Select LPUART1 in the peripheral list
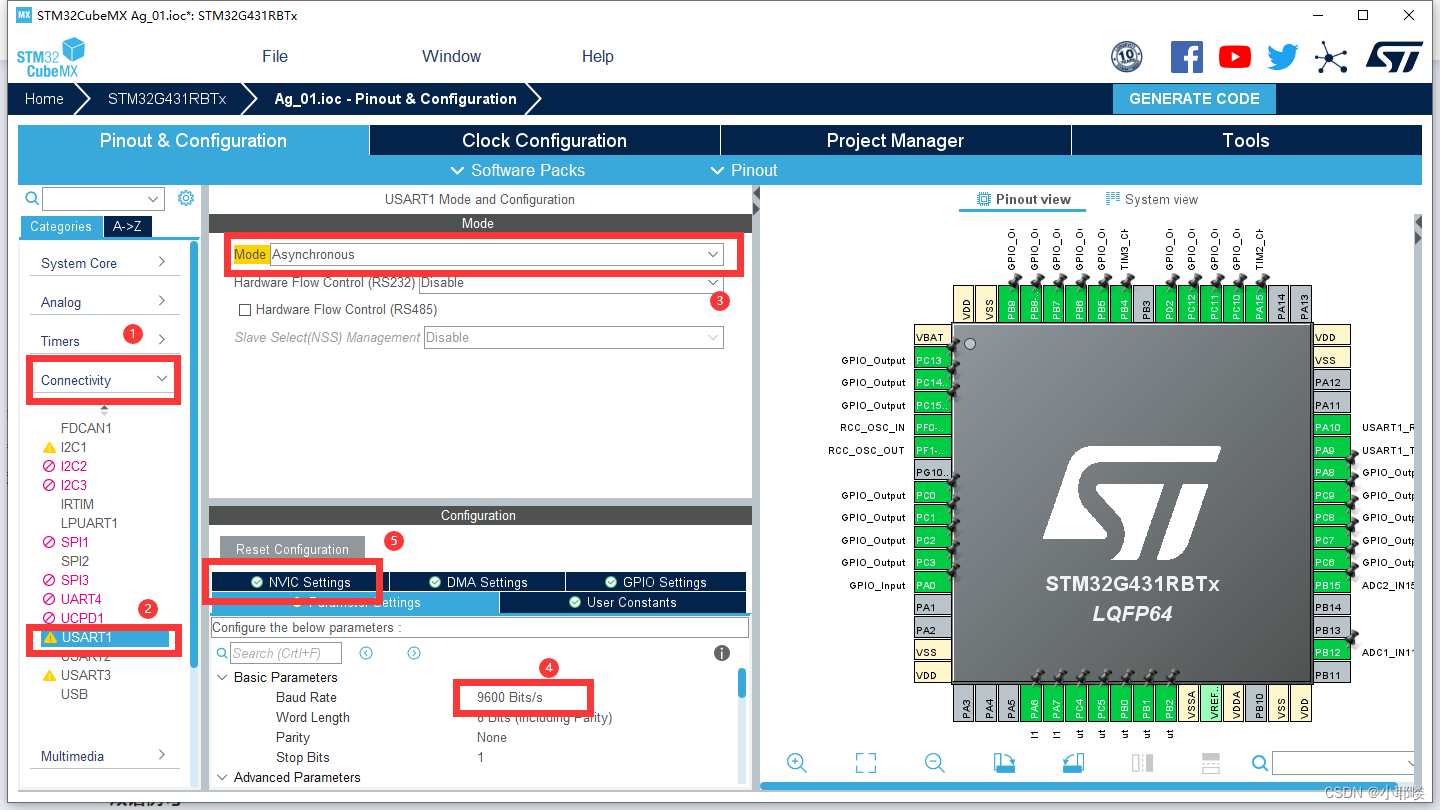 tap(89, 523)
